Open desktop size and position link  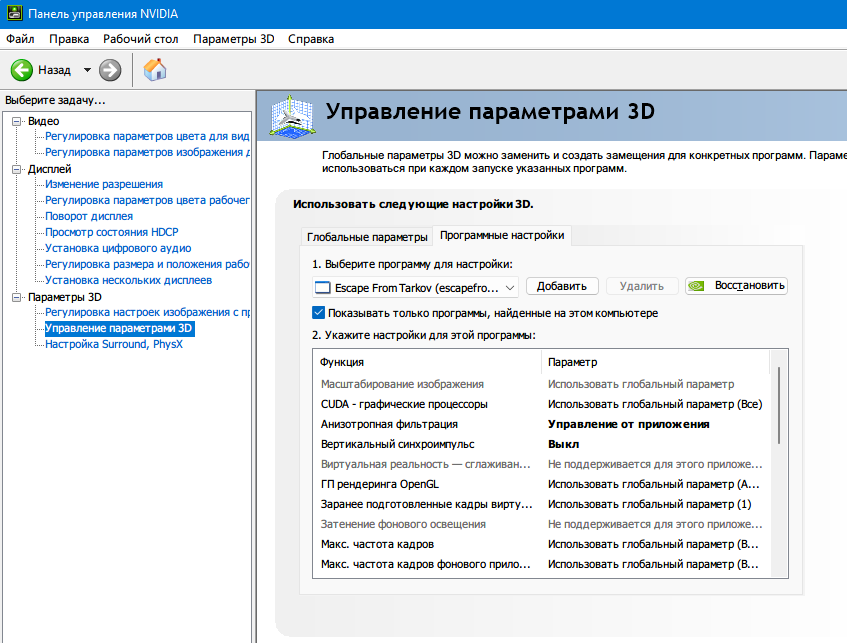[147, 264]
